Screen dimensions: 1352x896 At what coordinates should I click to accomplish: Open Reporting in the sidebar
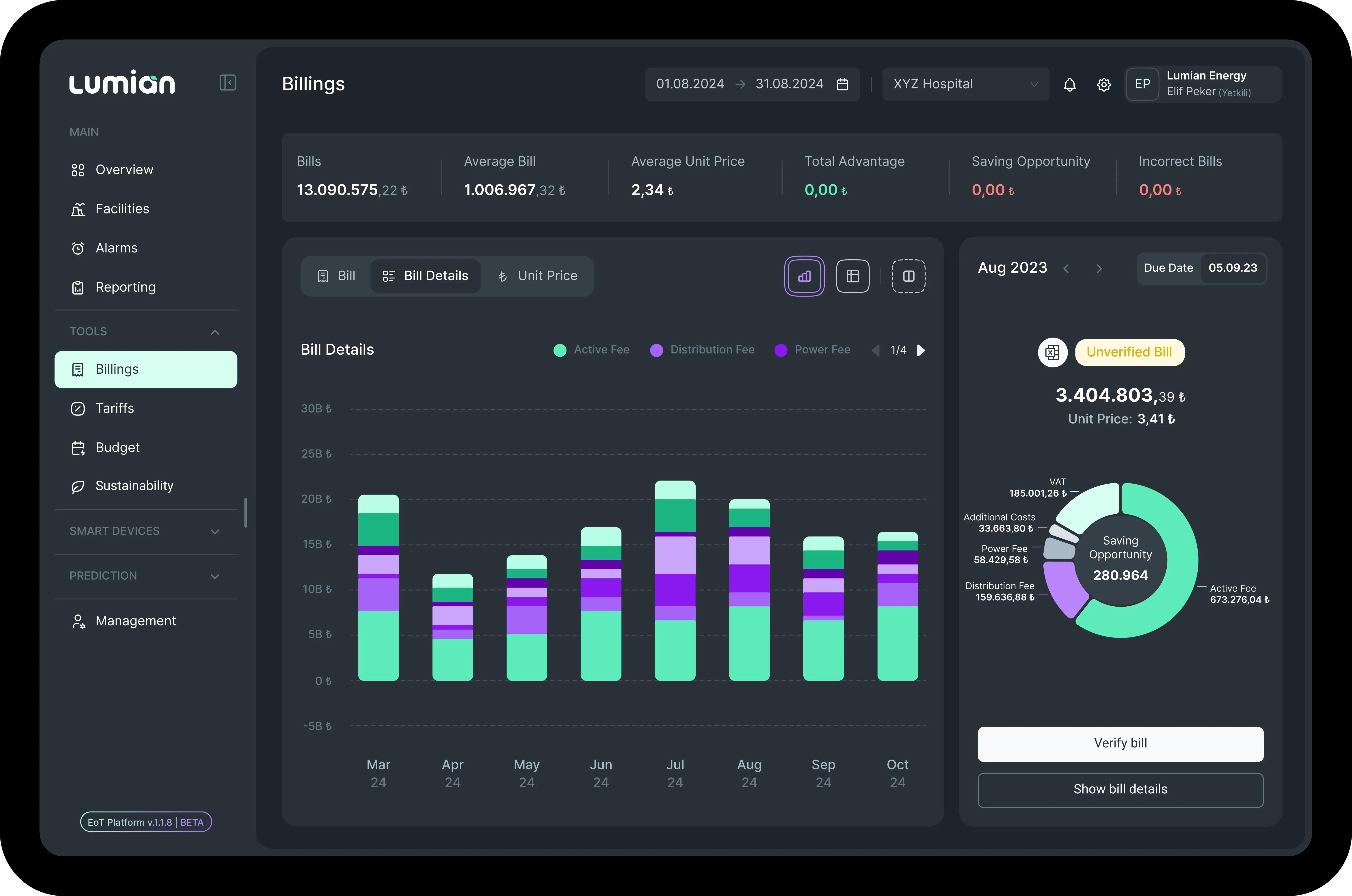[146, 287]
